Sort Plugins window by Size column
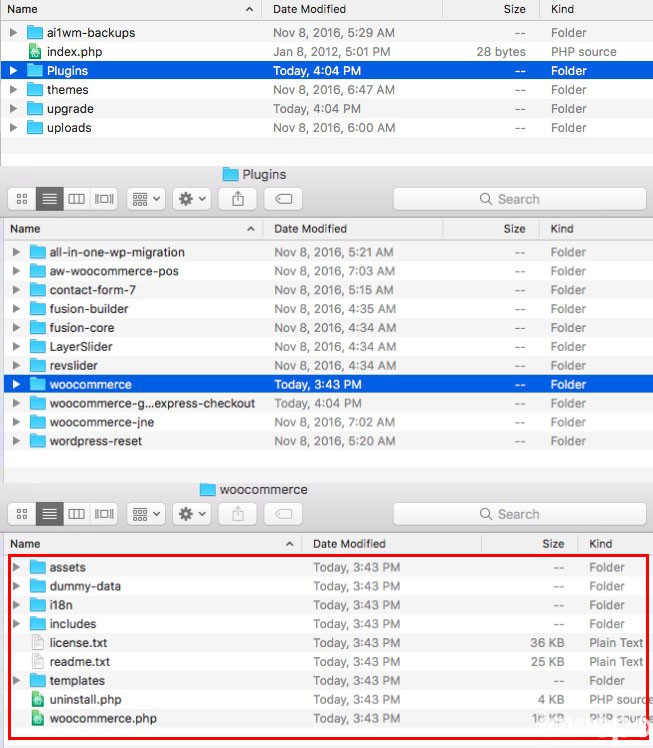The image size is (653, 748). [491, 229]
